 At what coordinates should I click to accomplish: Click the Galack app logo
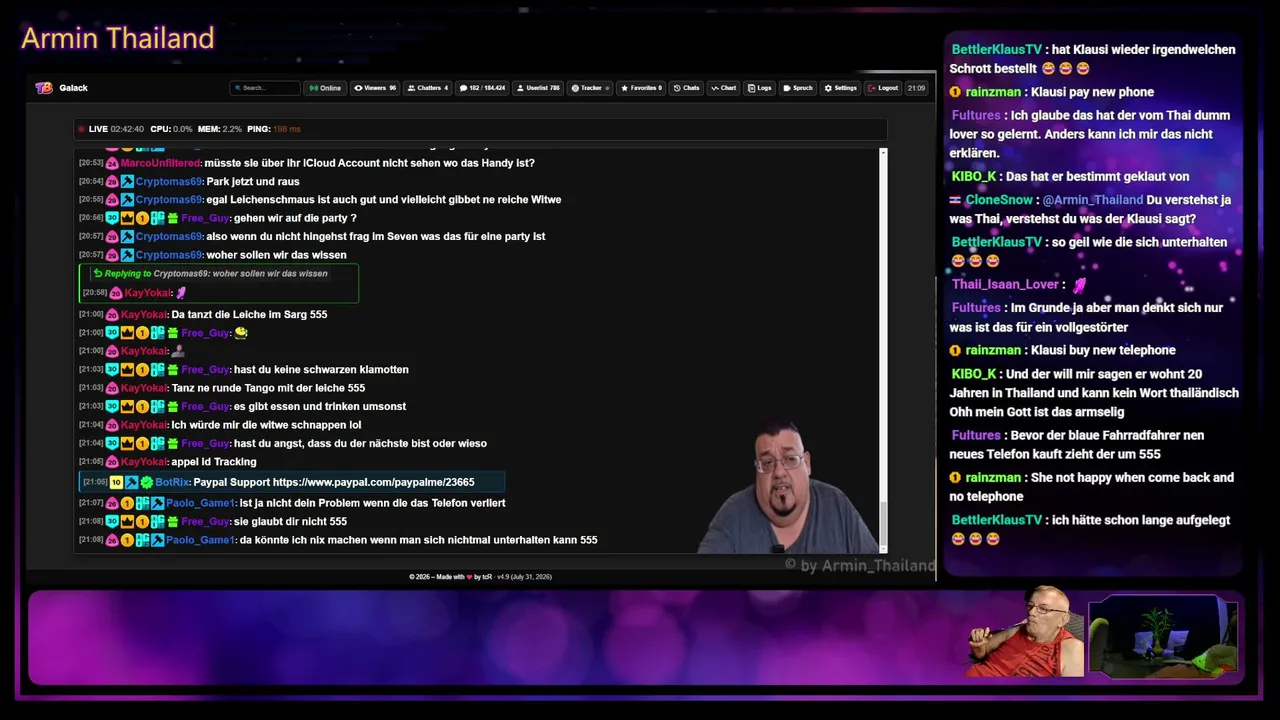tap(44, 88)
